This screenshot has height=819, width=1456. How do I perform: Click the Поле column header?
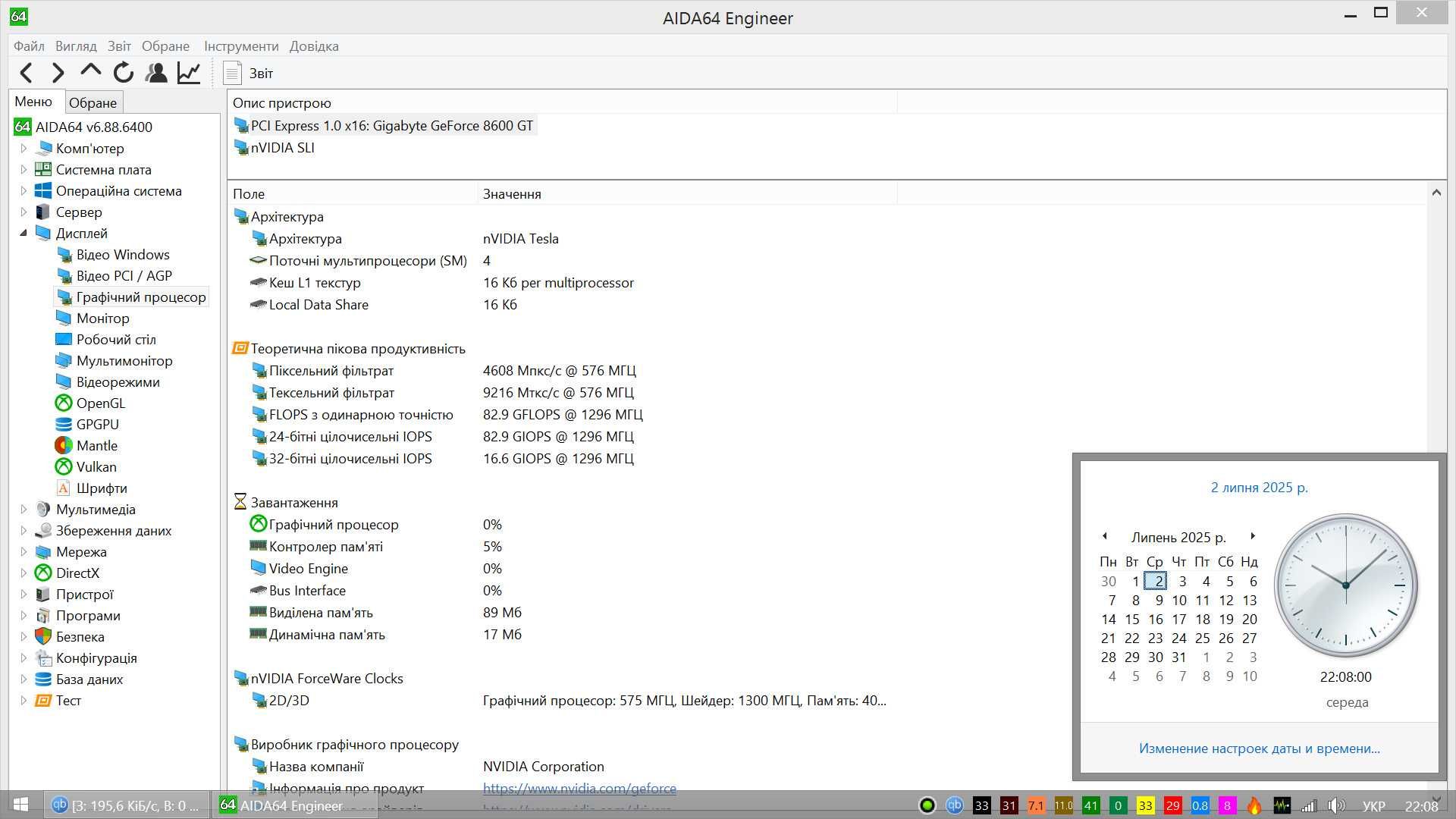[x=353, y=194]
